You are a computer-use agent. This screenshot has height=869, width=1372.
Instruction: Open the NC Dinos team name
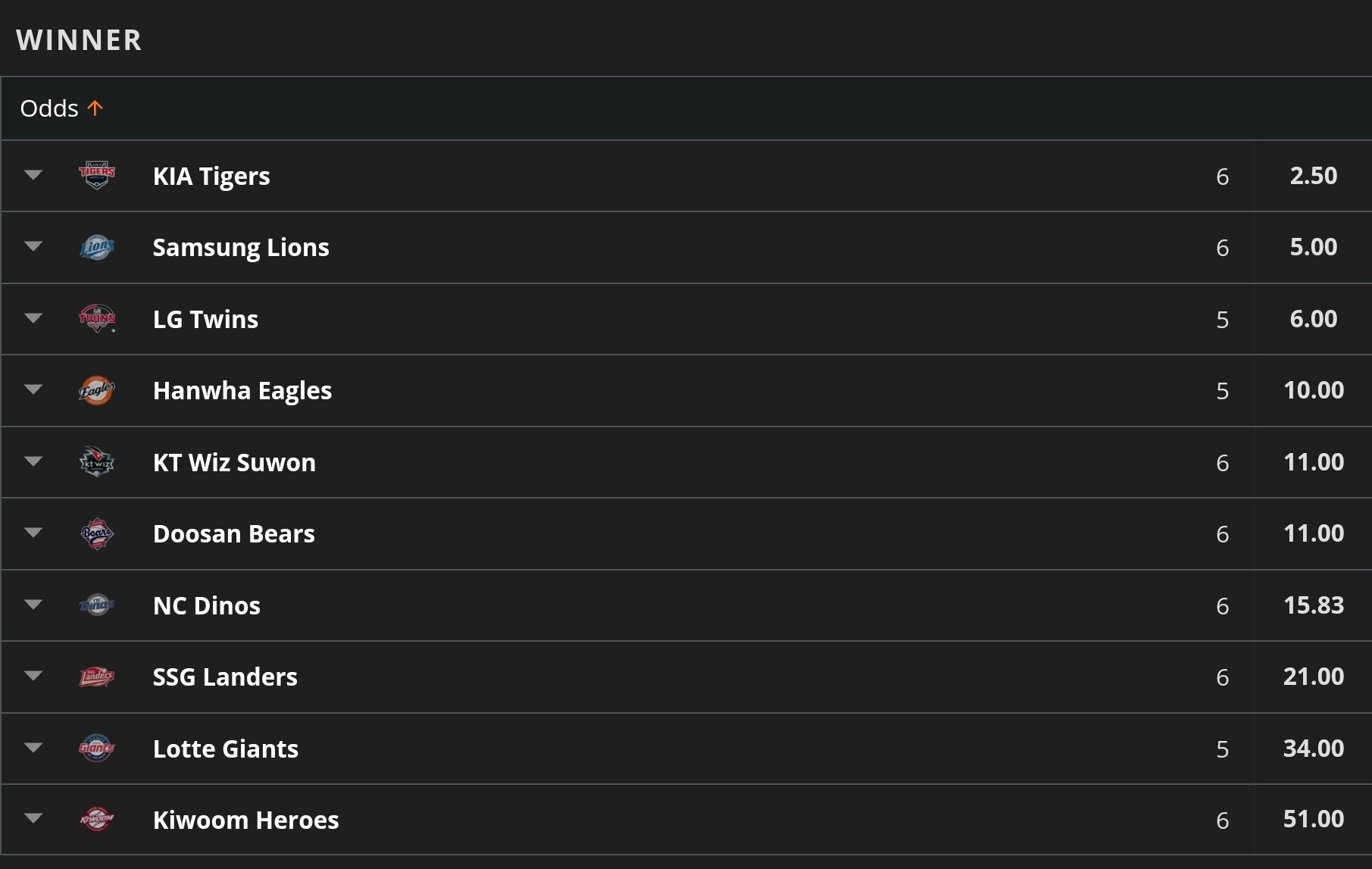(207, 605)
